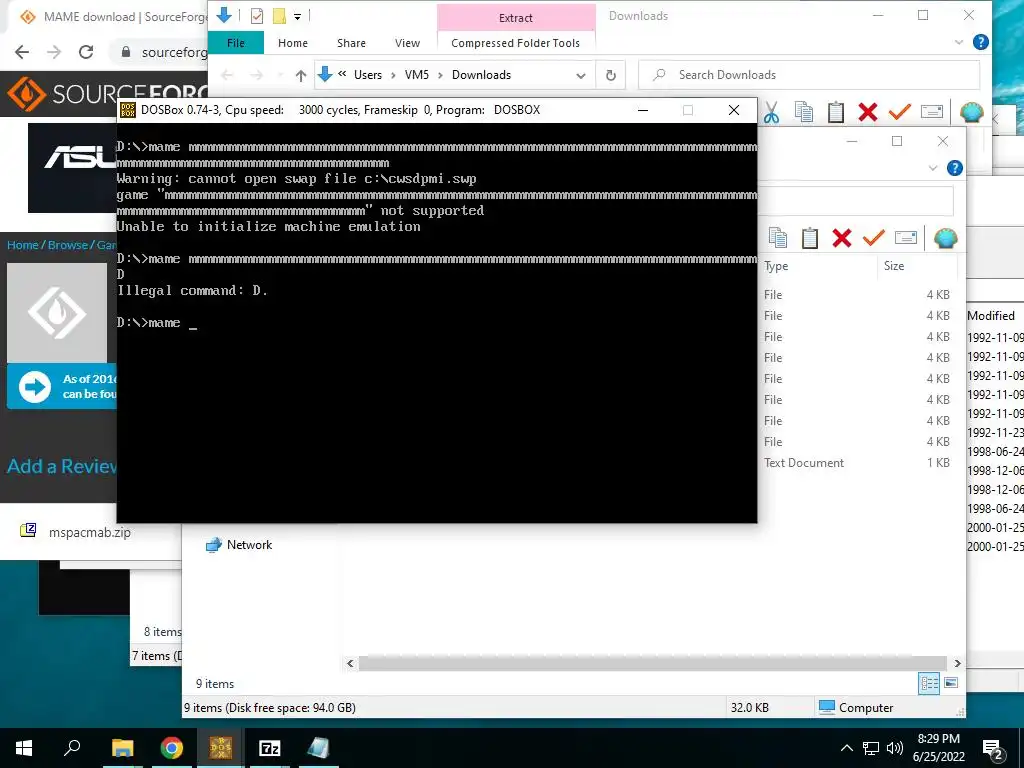
Task: Expand the chevron after VM5 in breadcrumb
Action: [x=440, y=75]
